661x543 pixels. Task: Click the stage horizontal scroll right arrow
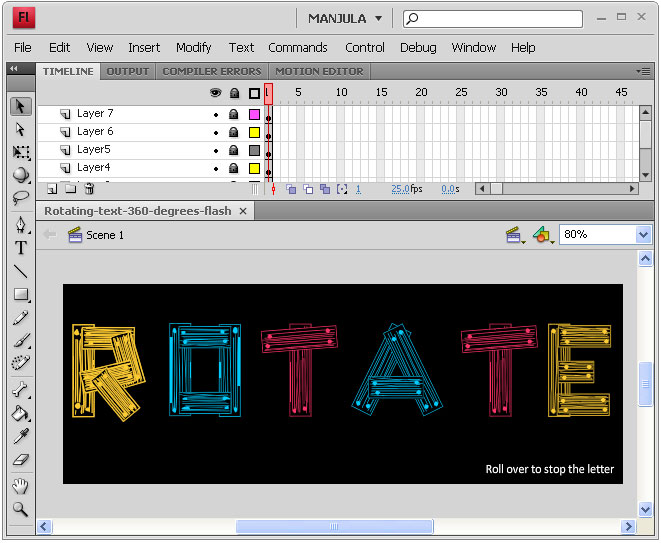pos(628,526)
